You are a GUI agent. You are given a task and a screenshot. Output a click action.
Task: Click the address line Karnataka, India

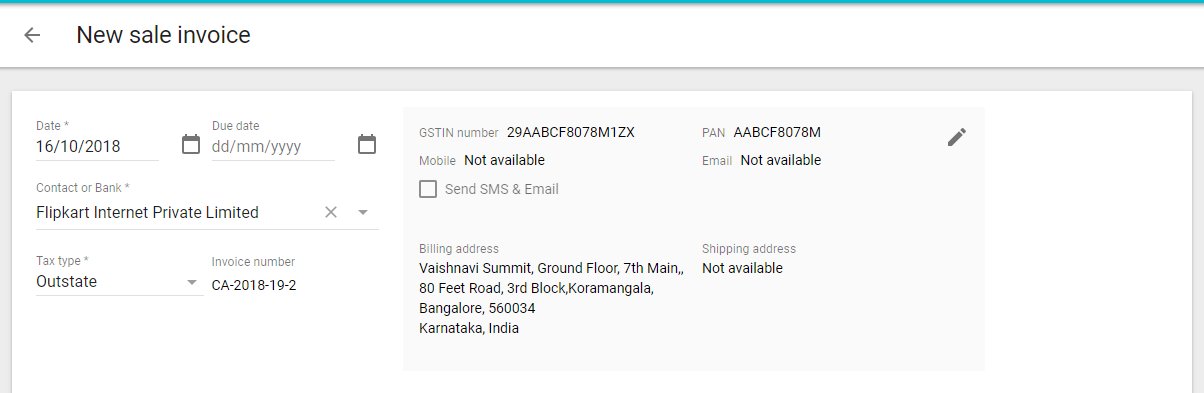pos(469,328)
